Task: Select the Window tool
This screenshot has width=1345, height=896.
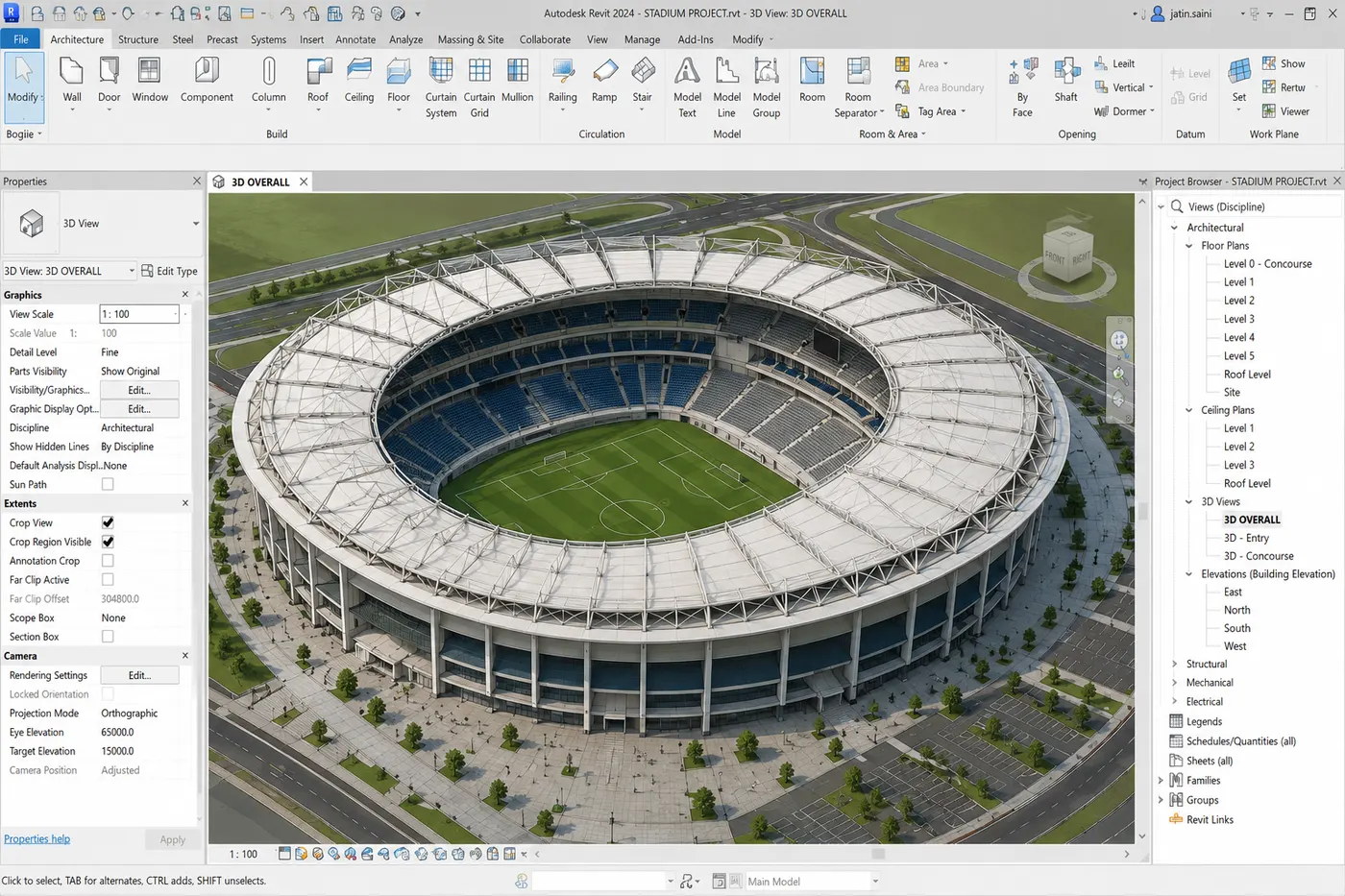Action: pyautogui.click(x=150, y=81)
